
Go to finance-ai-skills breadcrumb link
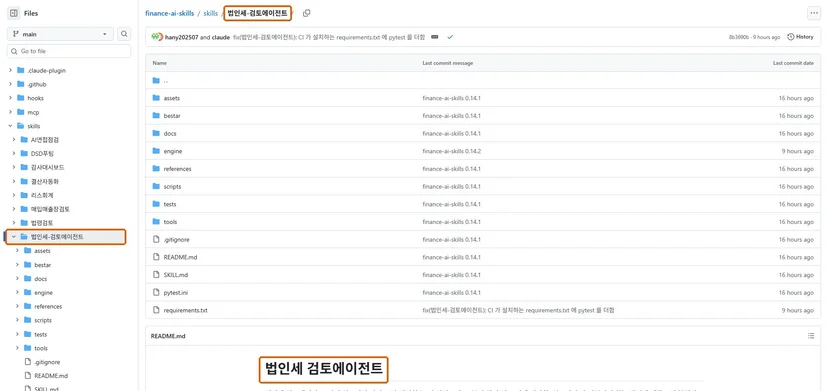[x=170, y=13]
